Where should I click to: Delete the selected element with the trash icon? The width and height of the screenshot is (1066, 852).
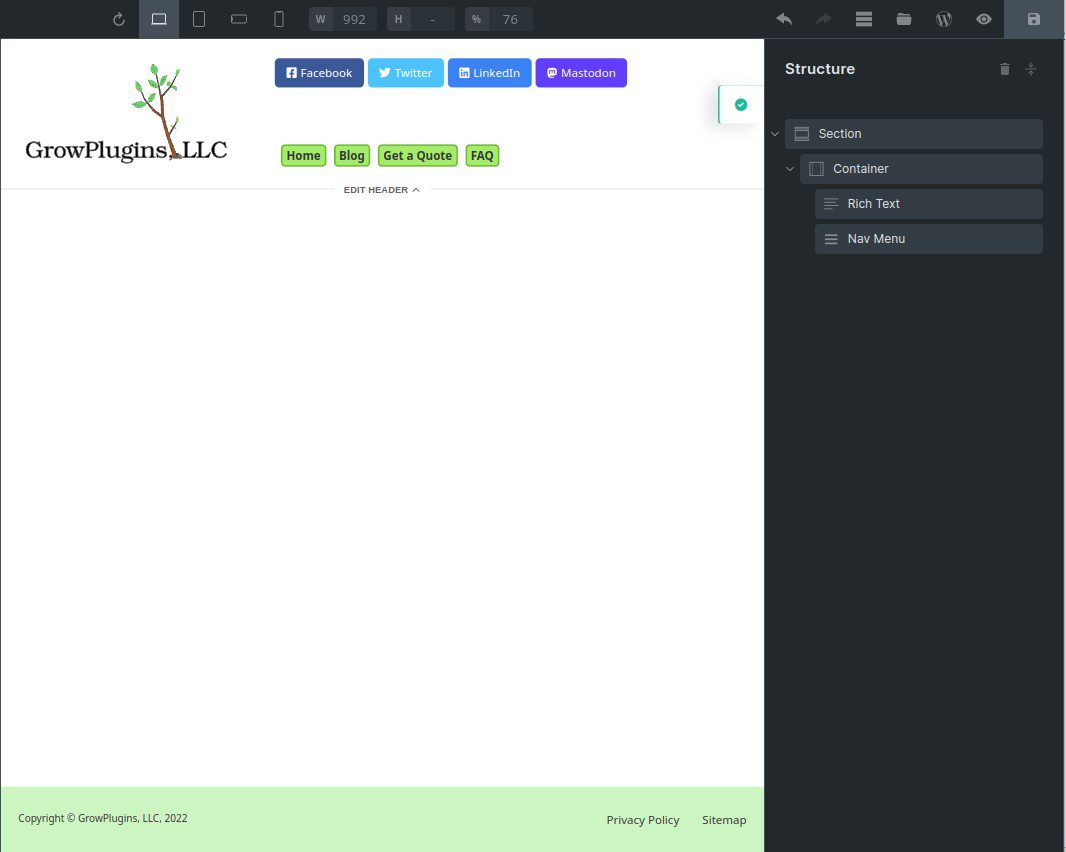[1004, 68]
